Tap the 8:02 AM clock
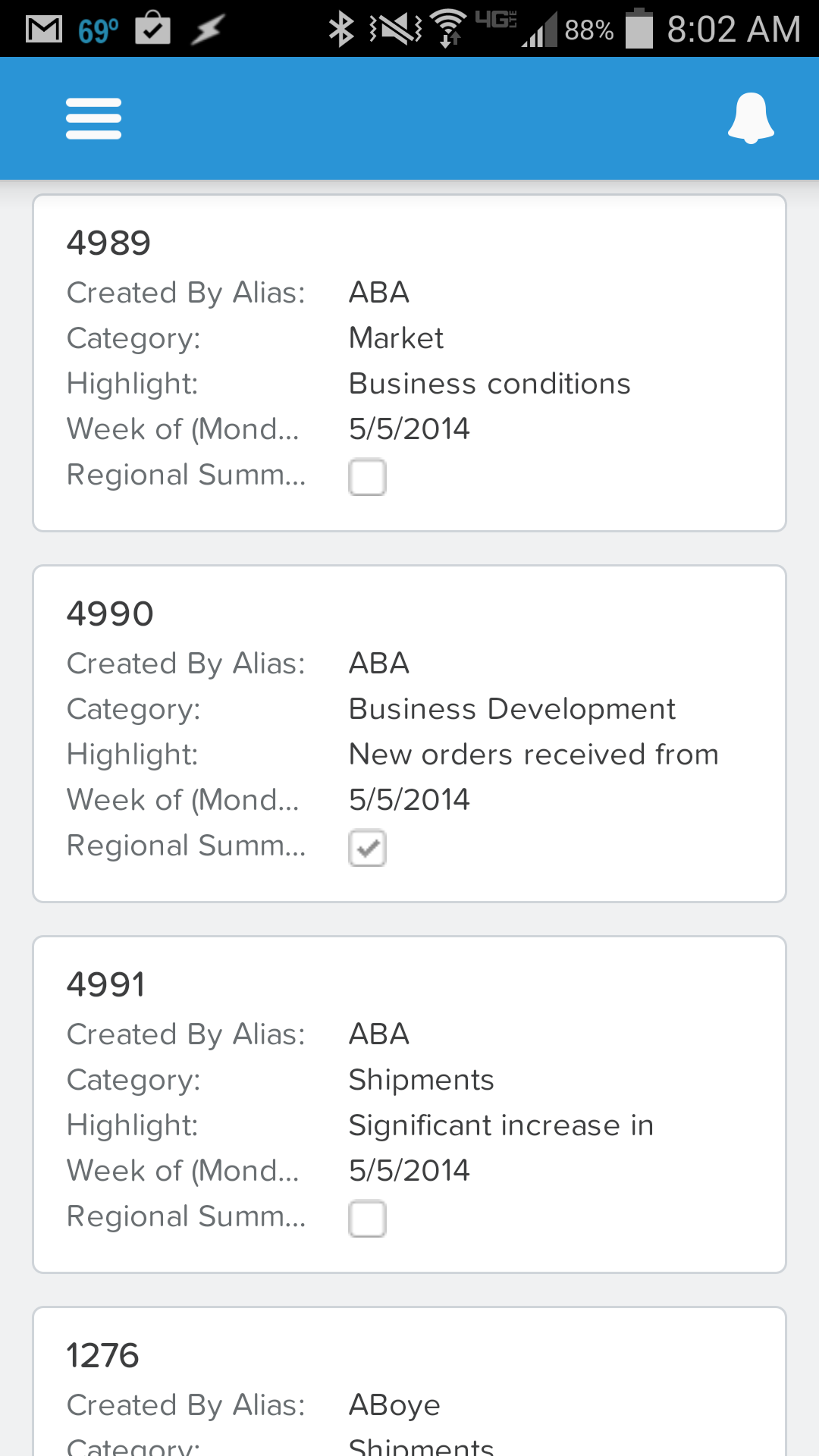819x1456 pixels. (x=733, y=30)
